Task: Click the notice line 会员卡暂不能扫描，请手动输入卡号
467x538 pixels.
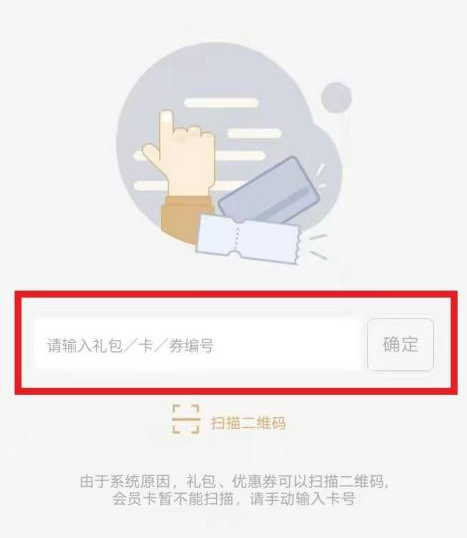Action: point(234,499)
